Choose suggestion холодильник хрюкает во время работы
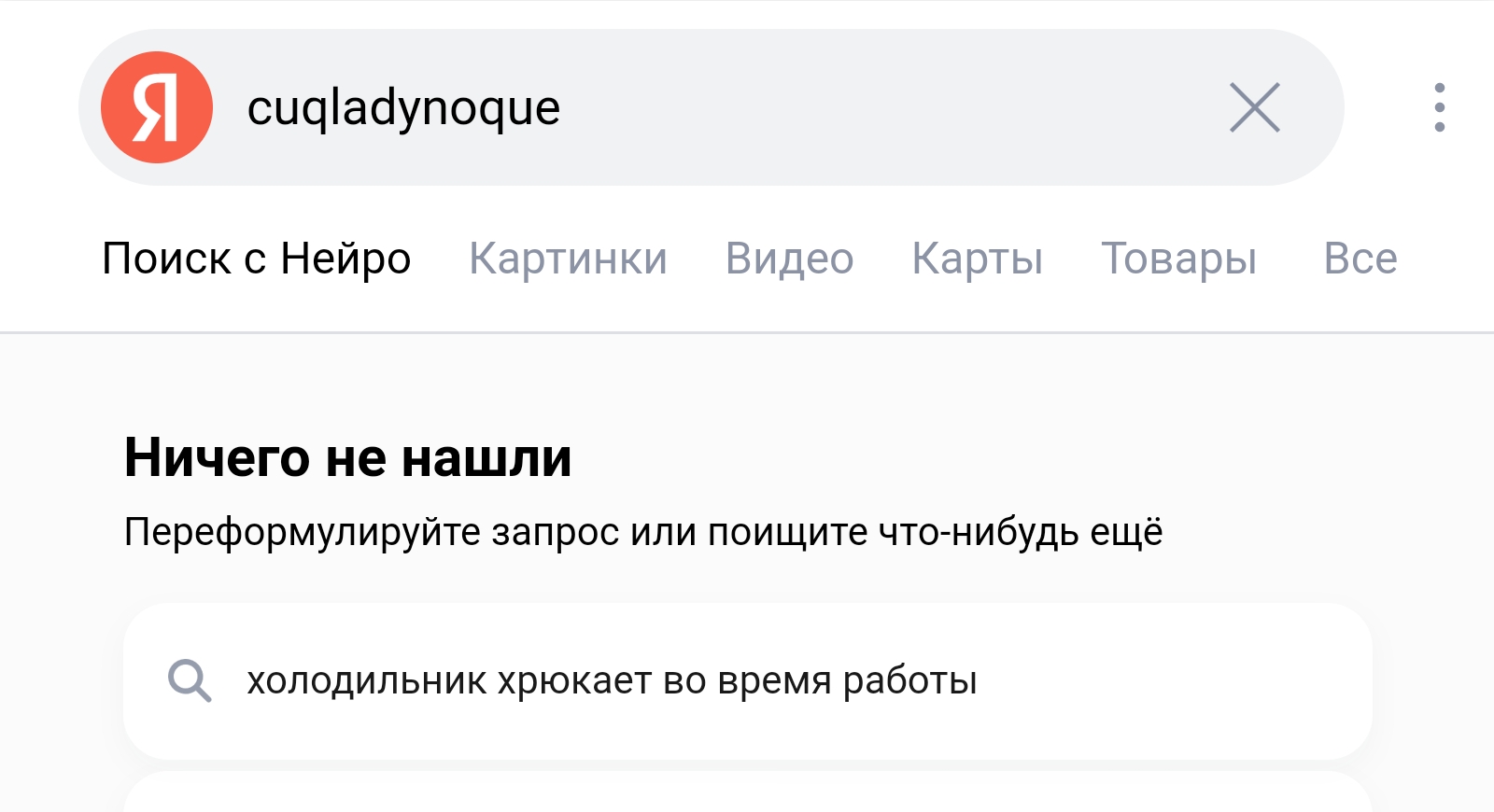 coord(612,680)
